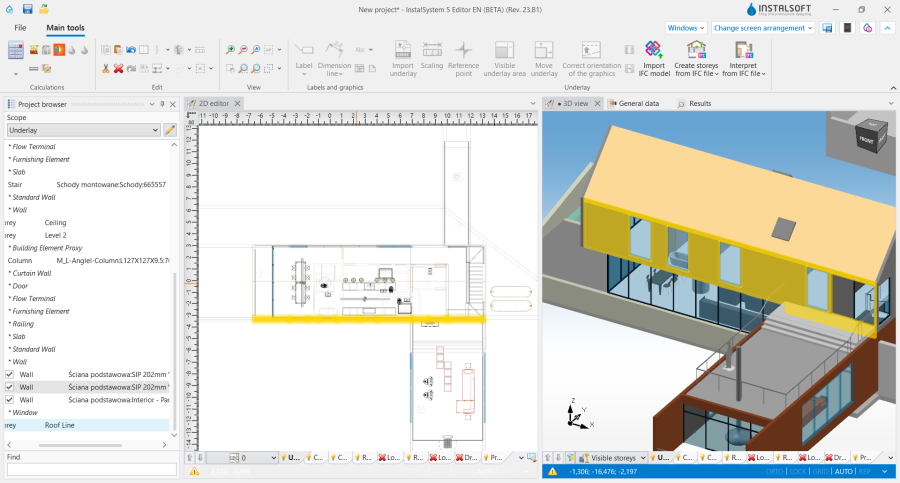The image size is (900, 483).
Task: Click the Open folder icon in title bar
Action: pos(44,9)
